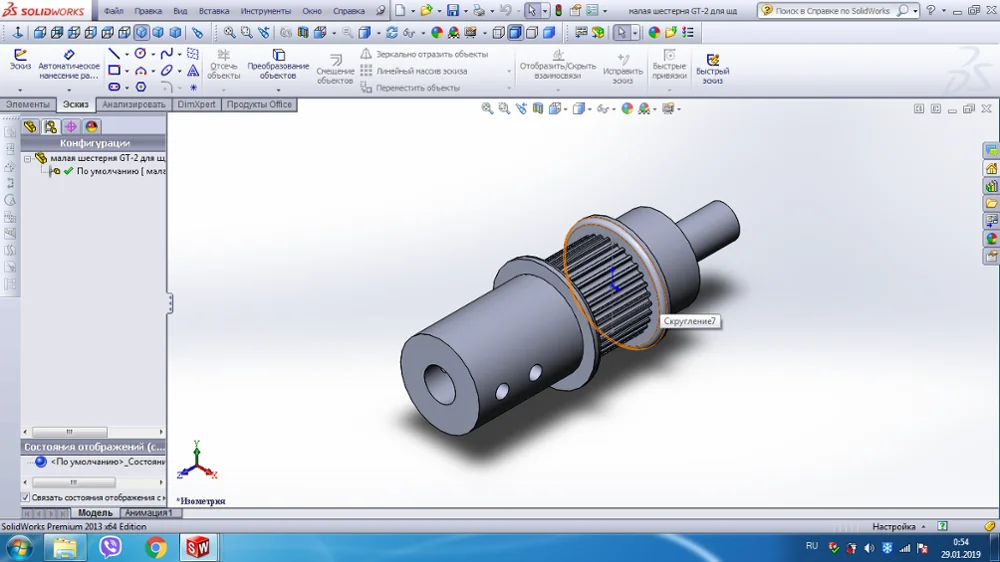Open dropdown arrow next to Line tool

(126, 54)
